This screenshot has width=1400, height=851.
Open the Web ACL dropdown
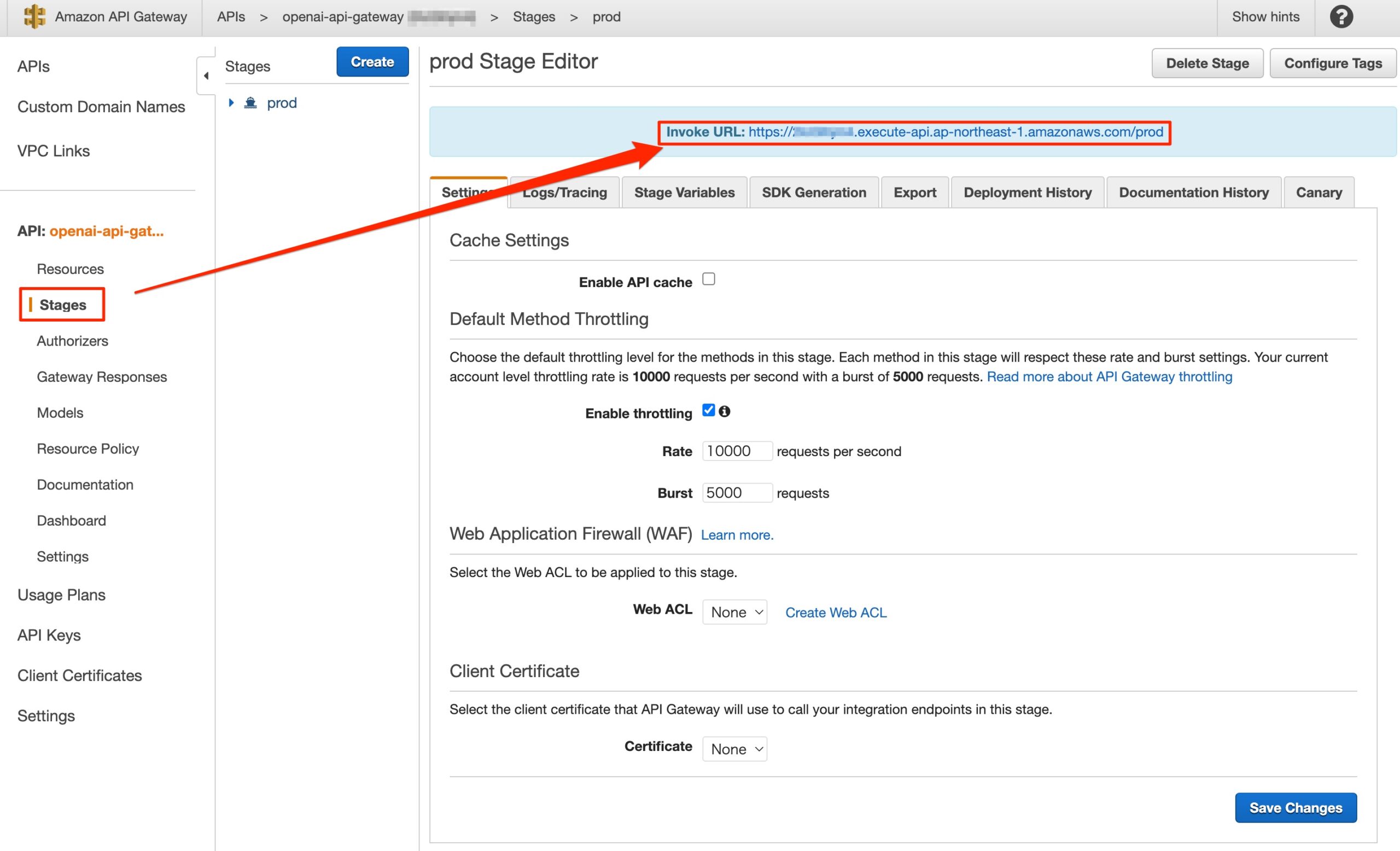pos(734,613)
